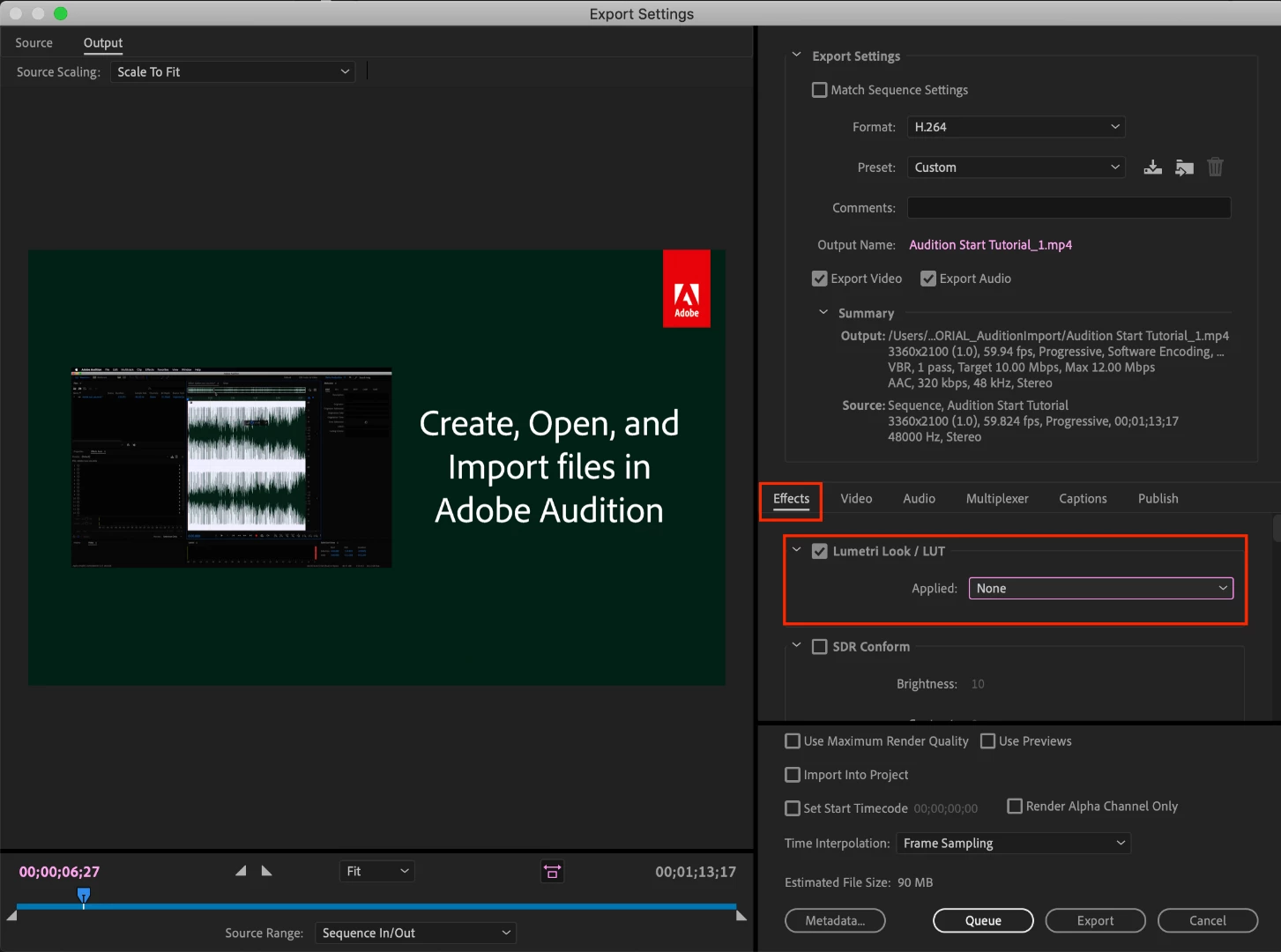Image resolution: width=1281 pixels, height=952 pixels.
Task: Click the Export button
Action: coord(1095,920)
